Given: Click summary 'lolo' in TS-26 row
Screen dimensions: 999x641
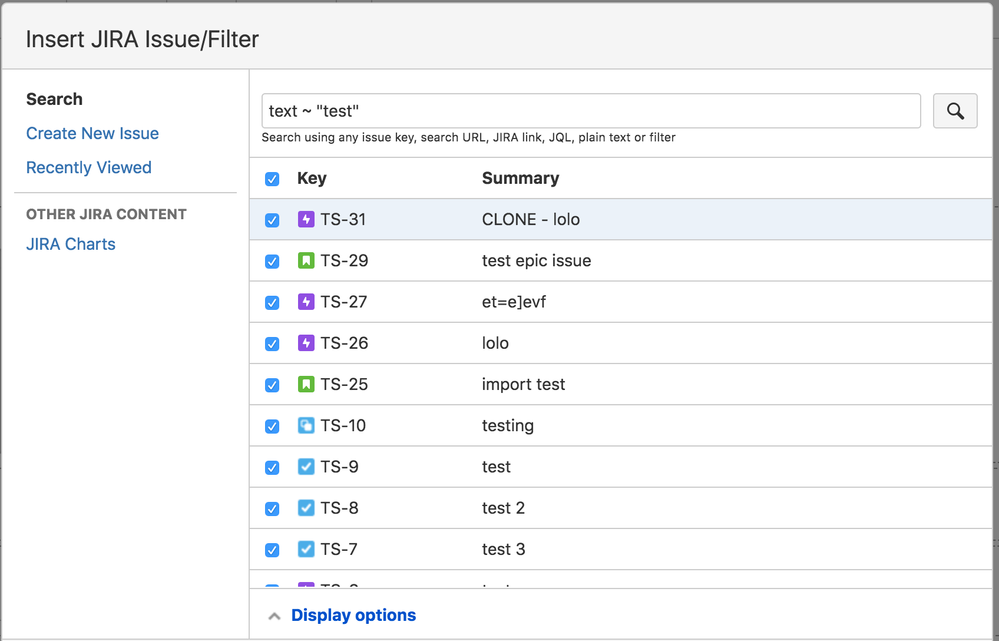Looking at the screenshot, I should pos(495,343).
